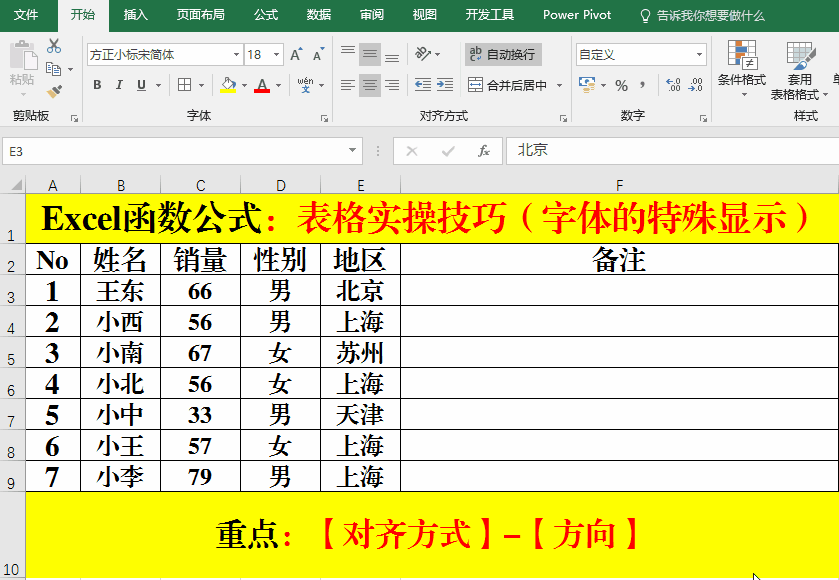
Task: Switch to the Power Pivot tab
Action: coord(577,15)
